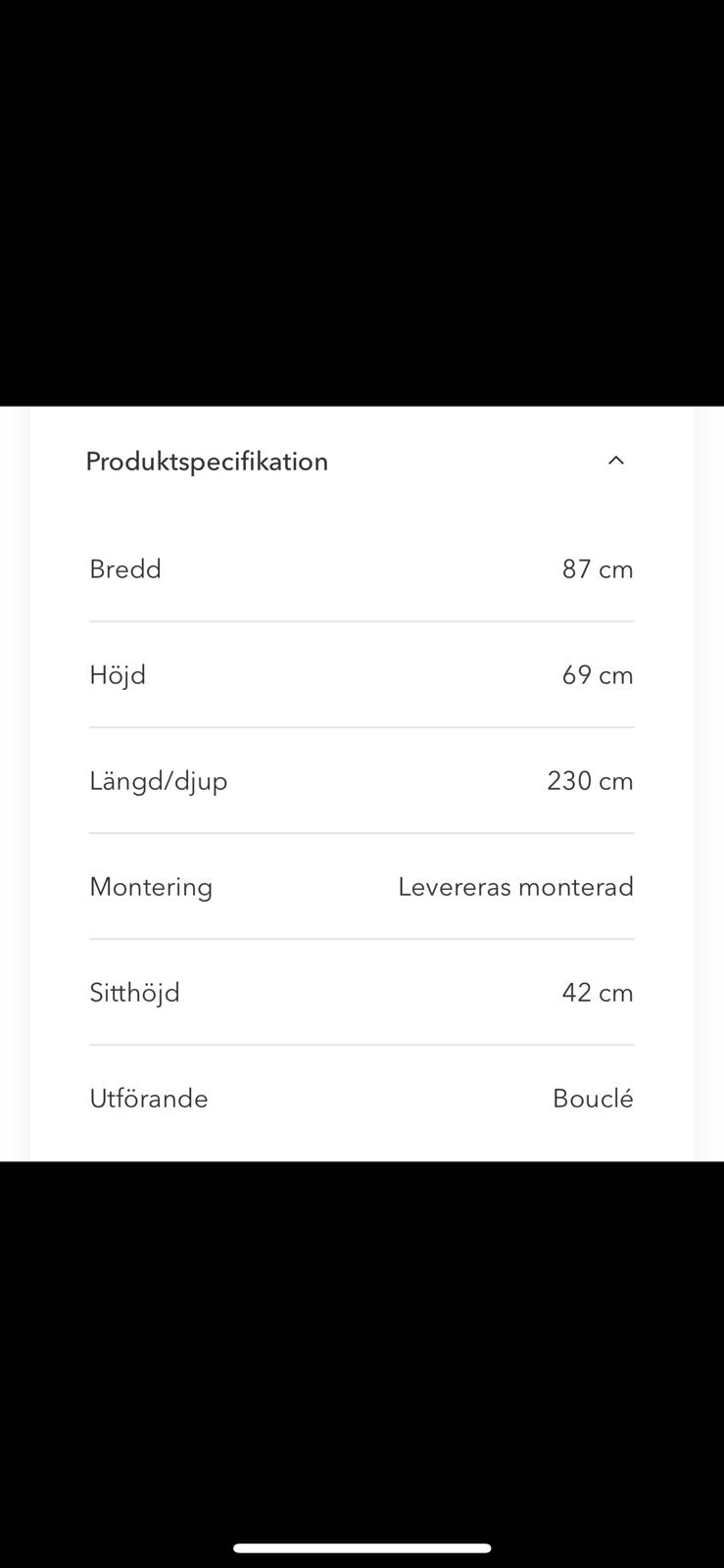
Task: Select the Längd/djup label
Action: (159, 781)
